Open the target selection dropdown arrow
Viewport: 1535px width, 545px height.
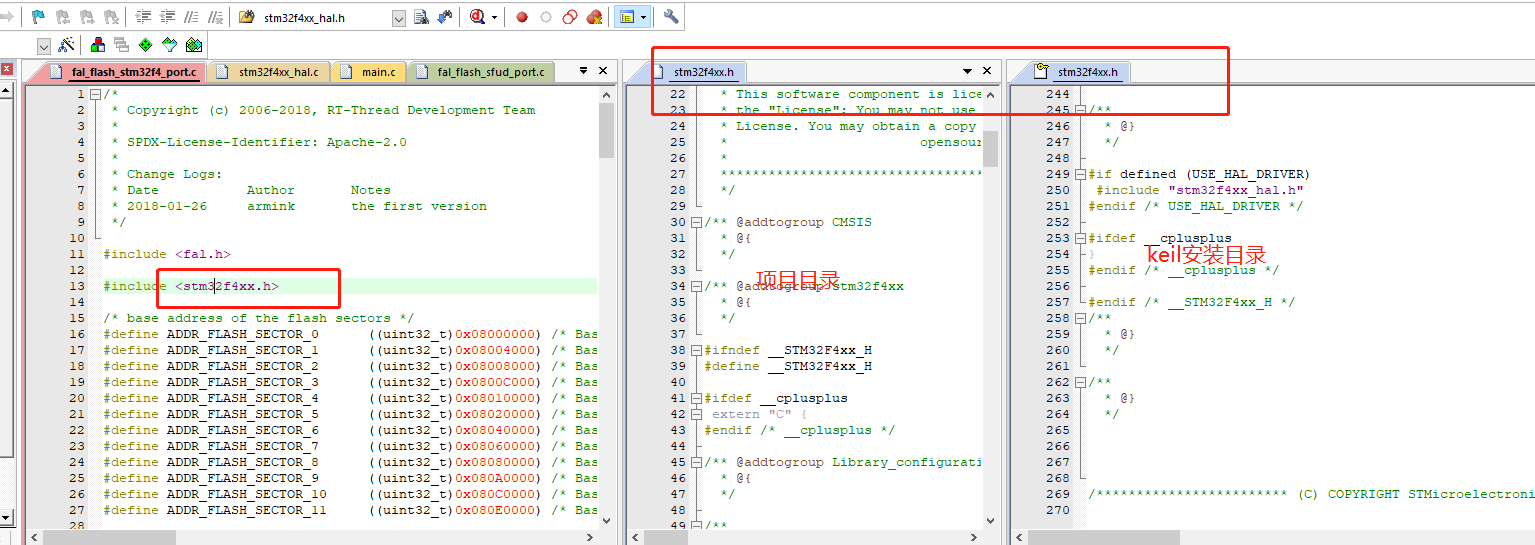tap(44, 46)
